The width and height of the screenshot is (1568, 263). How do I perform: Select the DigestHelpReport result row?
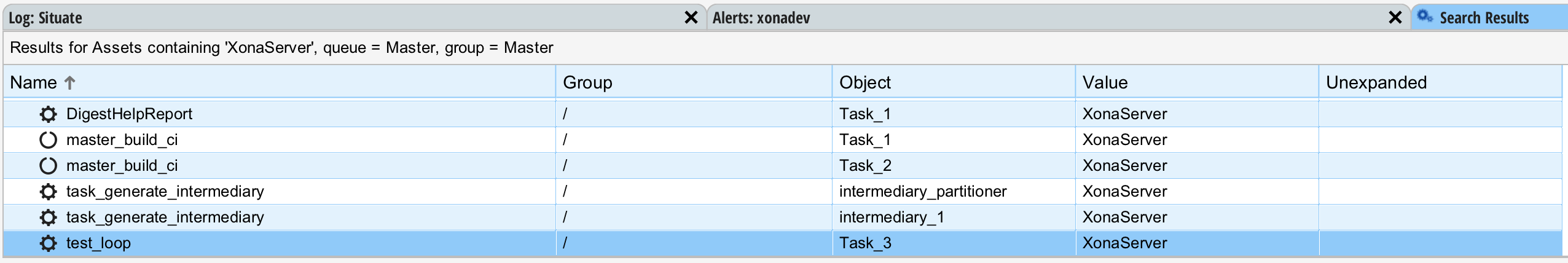coord(129,114)
